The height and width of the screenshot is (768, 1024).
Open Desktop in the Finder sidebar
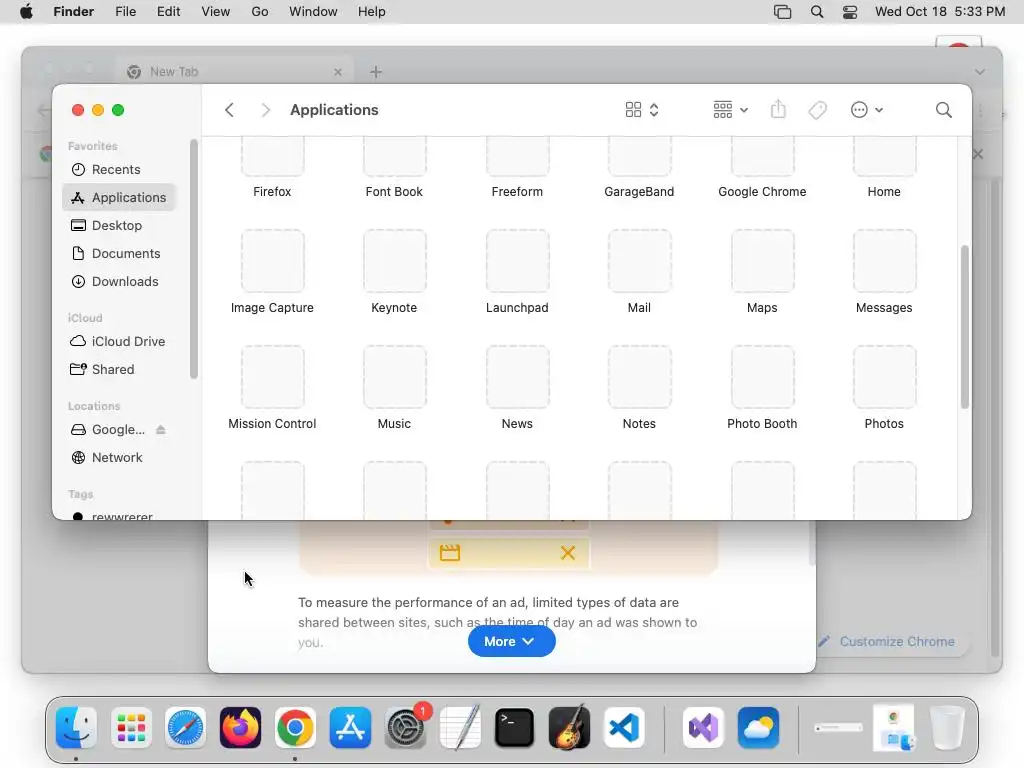pos(119,225)
